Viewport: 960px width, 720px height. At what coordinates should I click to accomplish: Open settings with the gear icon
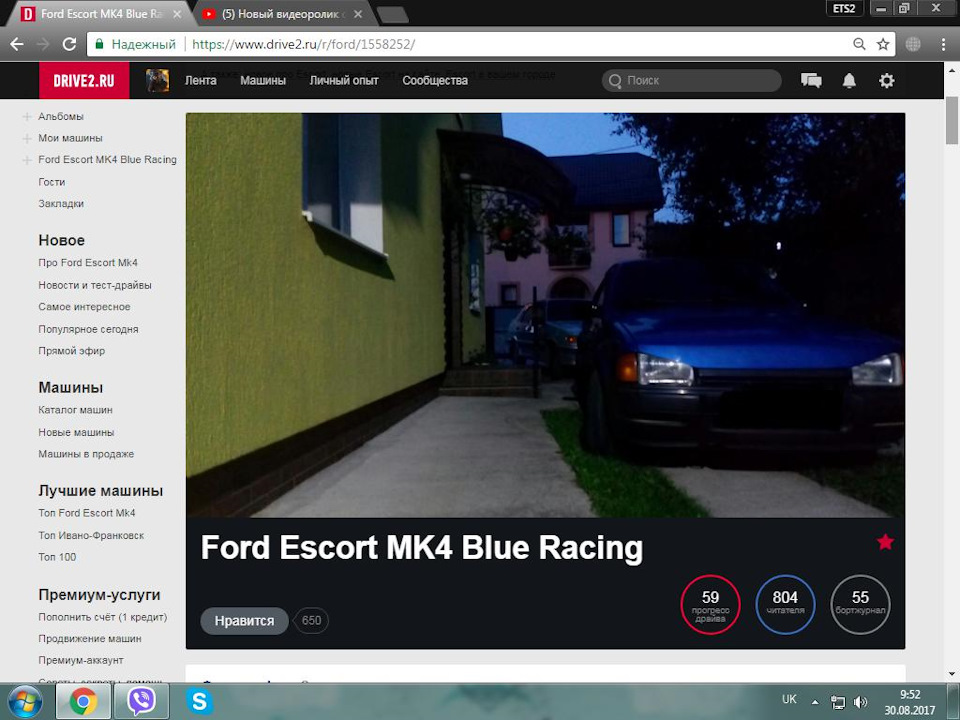(887, 80)
